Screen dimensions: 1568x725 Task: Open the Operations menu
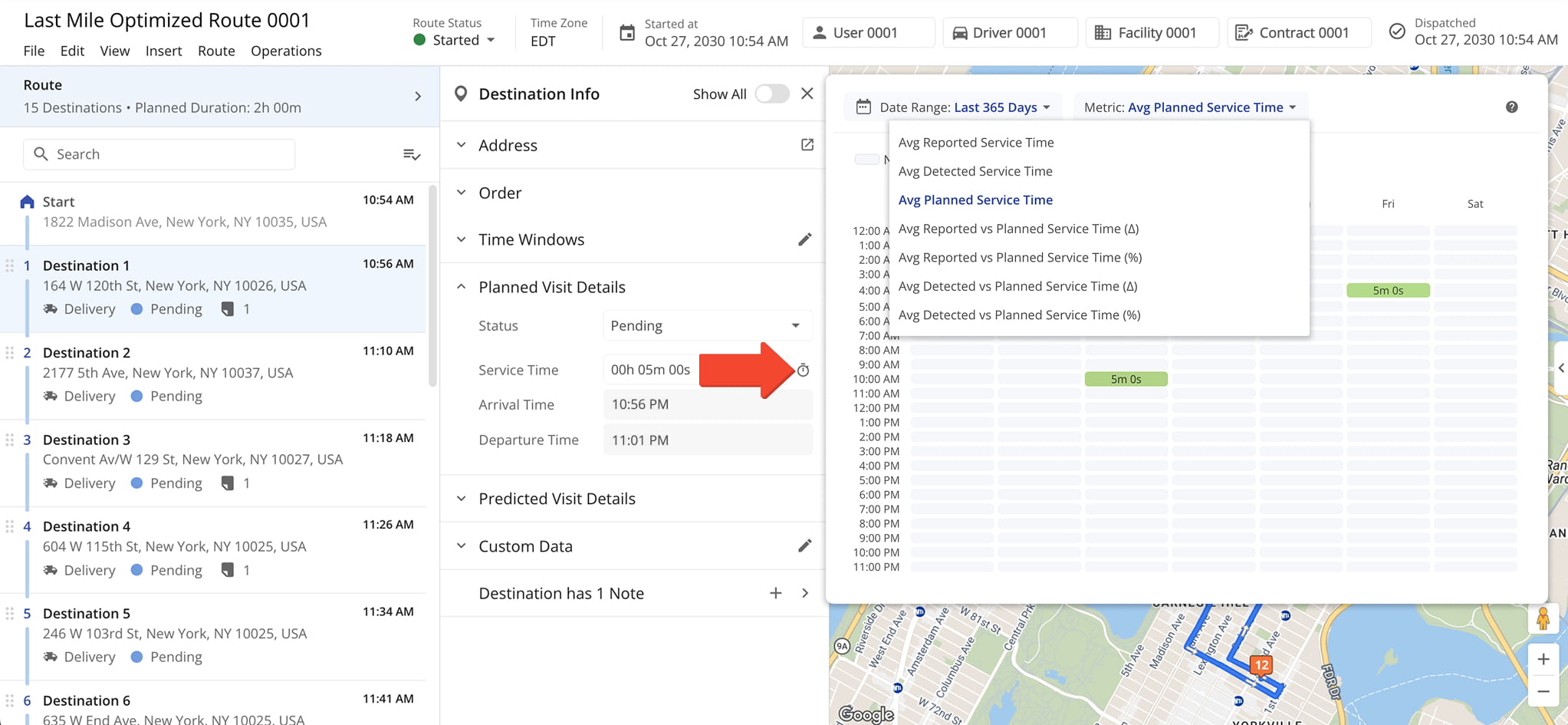tap(286, 51)
